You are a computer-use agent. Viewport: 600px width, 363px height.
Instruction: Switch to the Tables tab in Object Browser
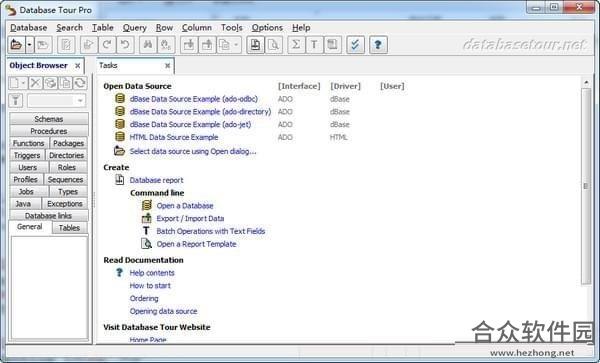[x=69, y=228]
